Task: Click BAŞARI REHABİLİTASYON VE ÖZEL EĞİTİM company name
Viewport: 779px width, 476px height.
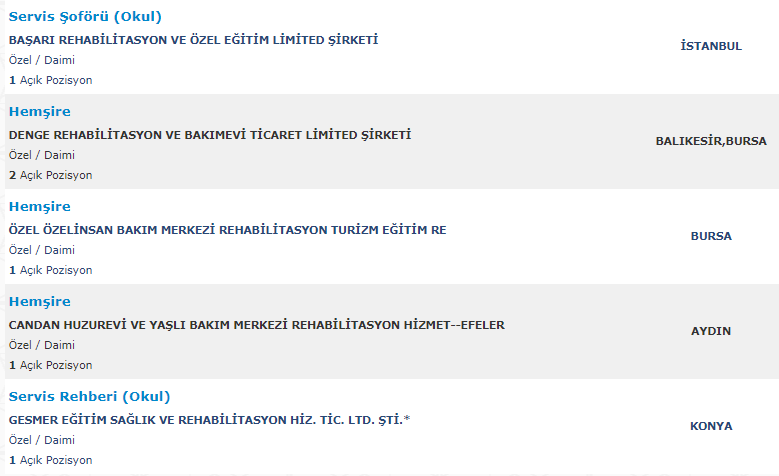Action: 193,40
